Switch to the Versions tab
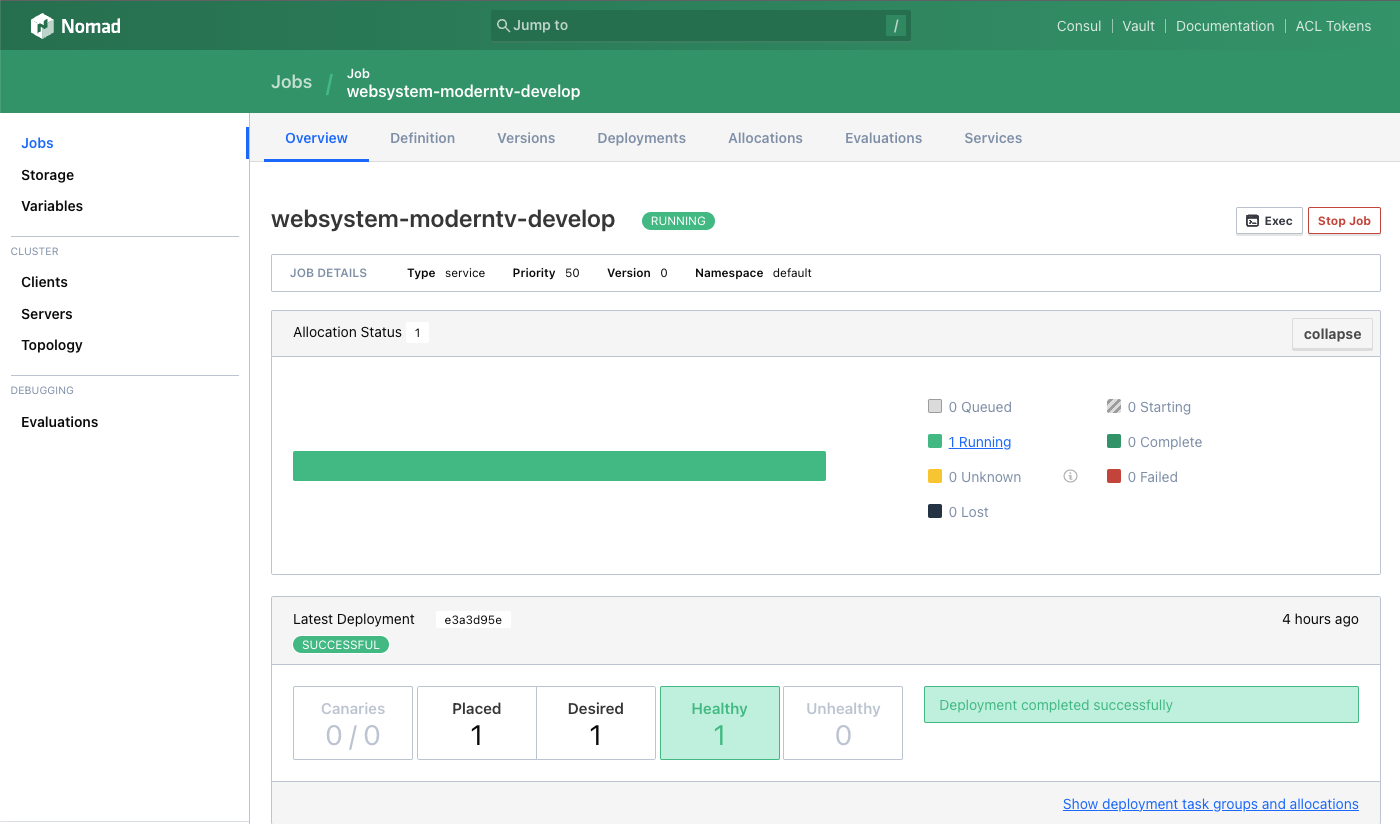The width and height of the screenshot is (1400, 824). 526,138
